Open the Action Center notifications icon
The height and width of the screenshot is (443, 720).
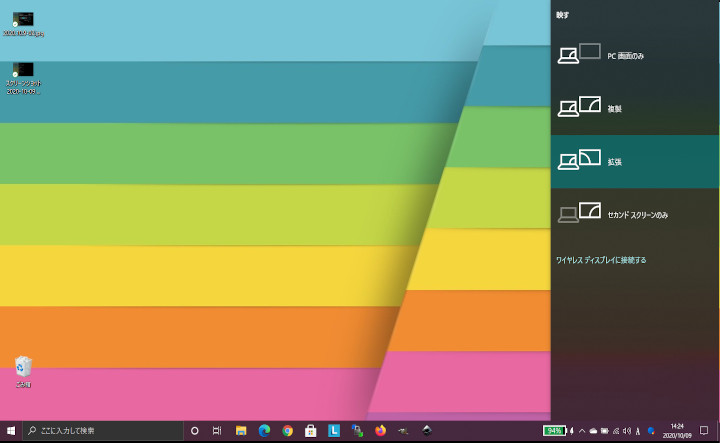(x=704, y=431)
